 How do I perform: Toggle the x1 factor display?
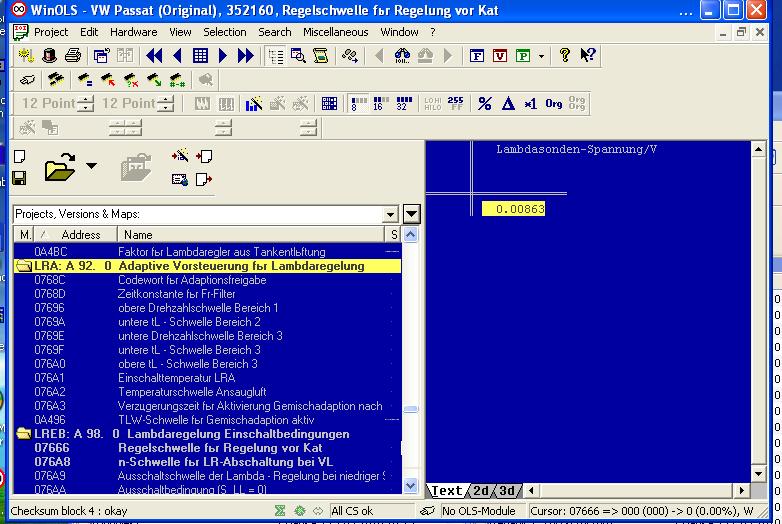[531, 104]
